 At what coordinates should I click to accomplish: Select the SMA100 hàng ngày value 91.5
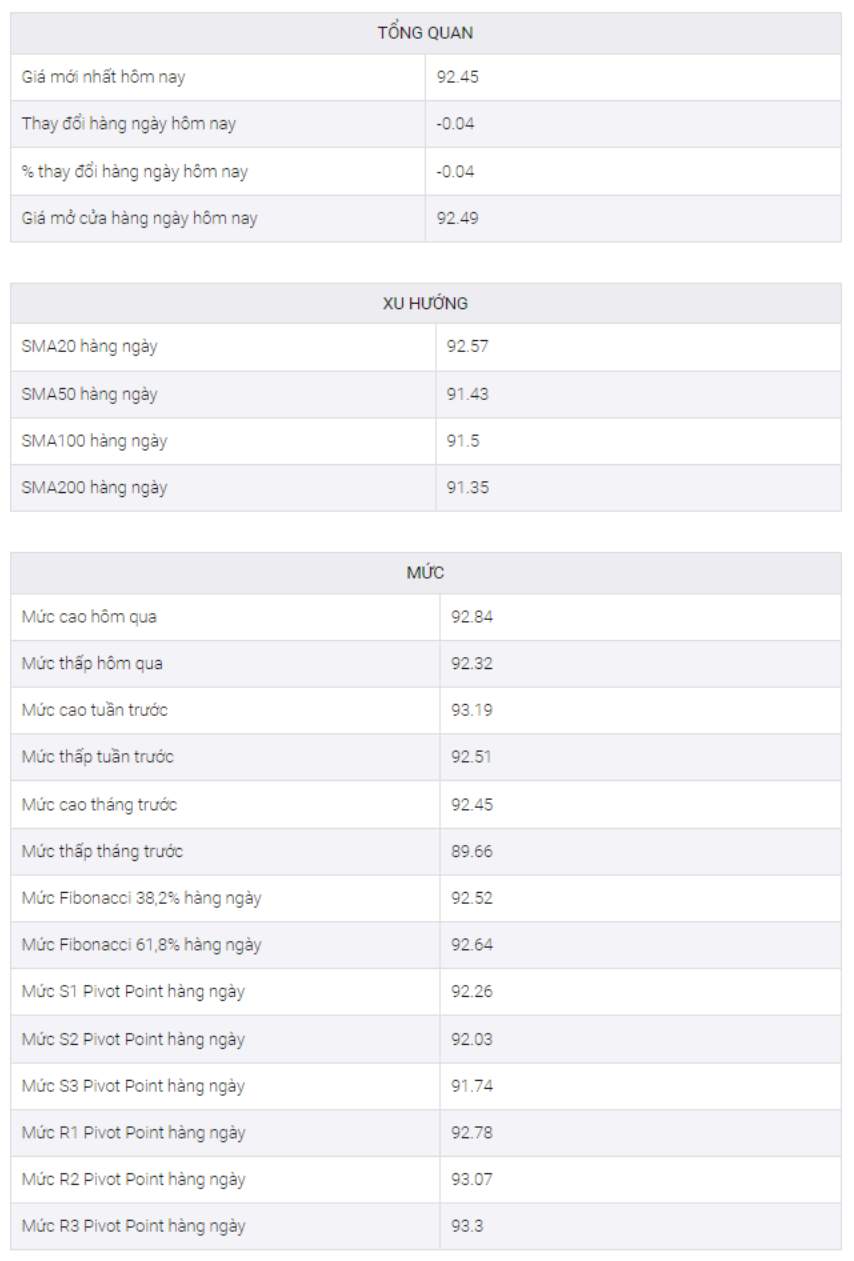click(462, 441)
